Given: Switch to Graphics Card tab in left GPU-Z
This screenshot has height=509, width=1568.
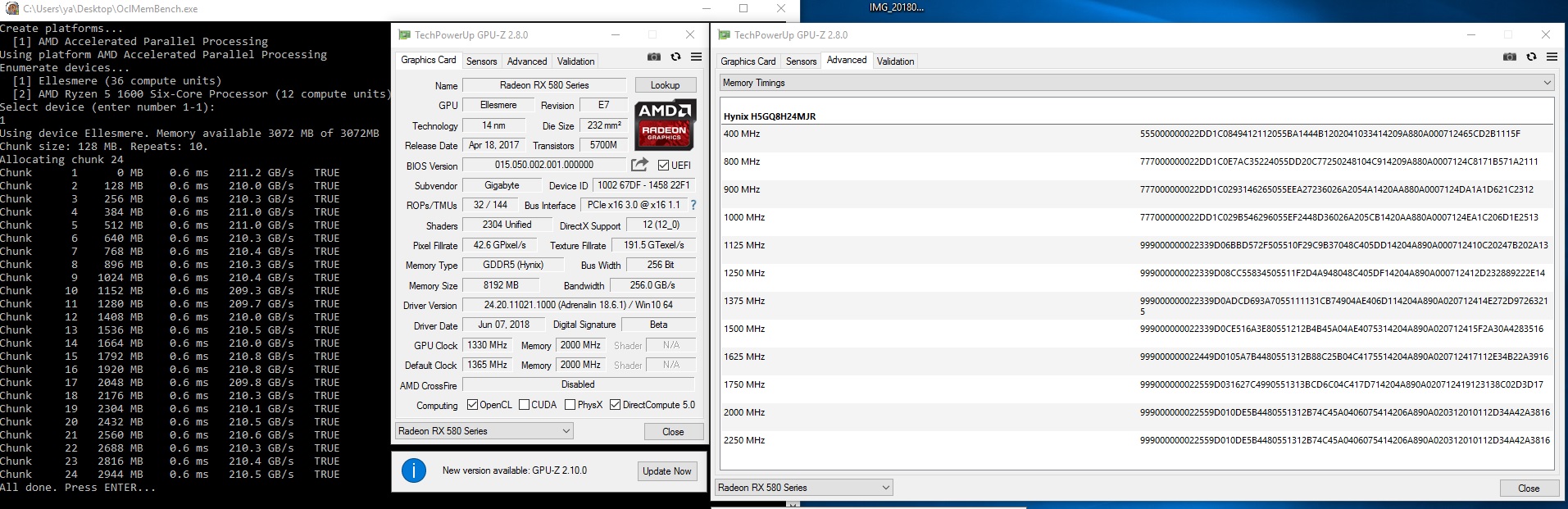Looking at the screenshot, I should (x=428, y=60).
